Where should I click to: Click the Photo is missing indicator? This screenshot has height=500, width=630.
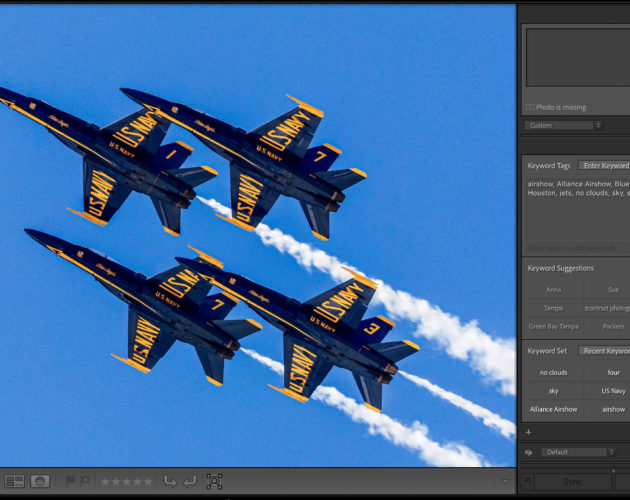[x=556, y=107]
